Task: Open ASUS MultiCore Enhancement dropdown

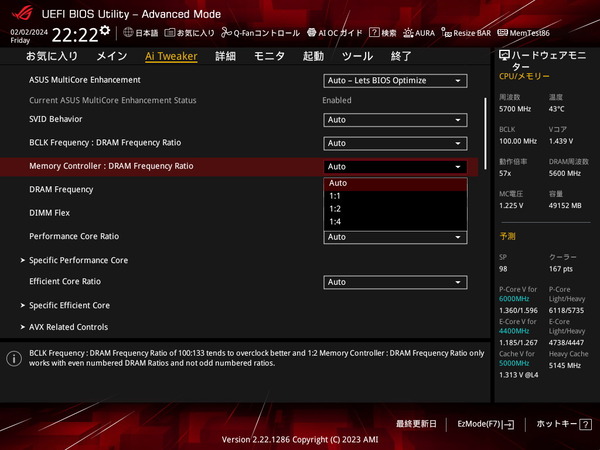Action: click(x=395, y=80)
